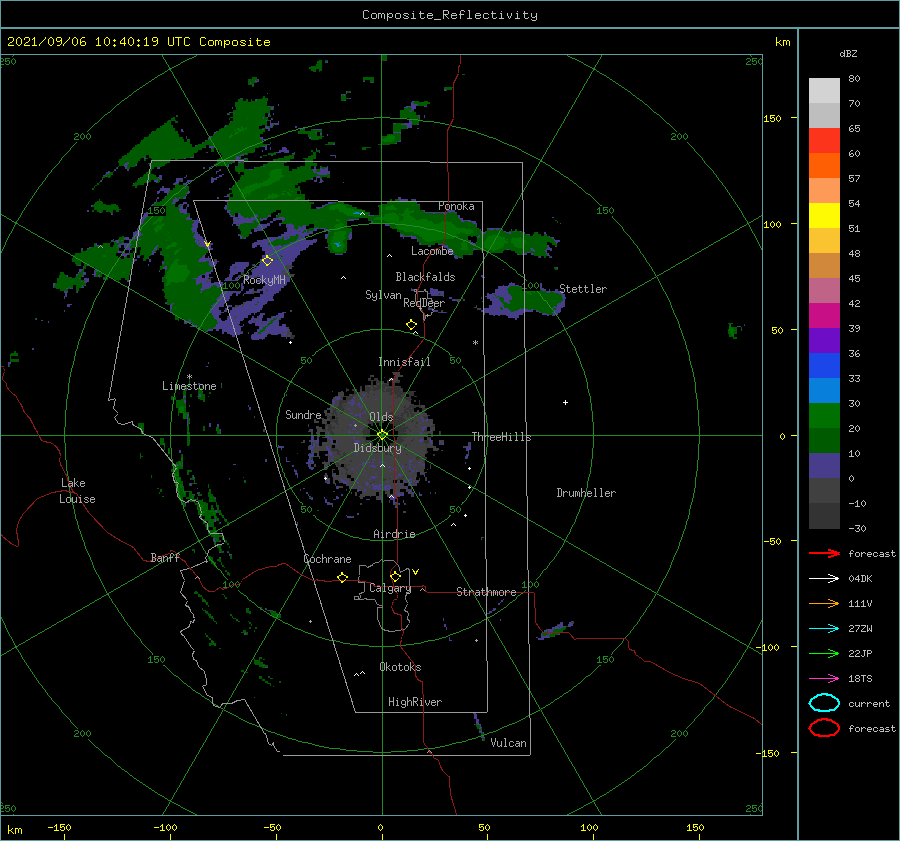Click the Calgary city label
This screenshot has width=900, height=841.
coord(390,588)
